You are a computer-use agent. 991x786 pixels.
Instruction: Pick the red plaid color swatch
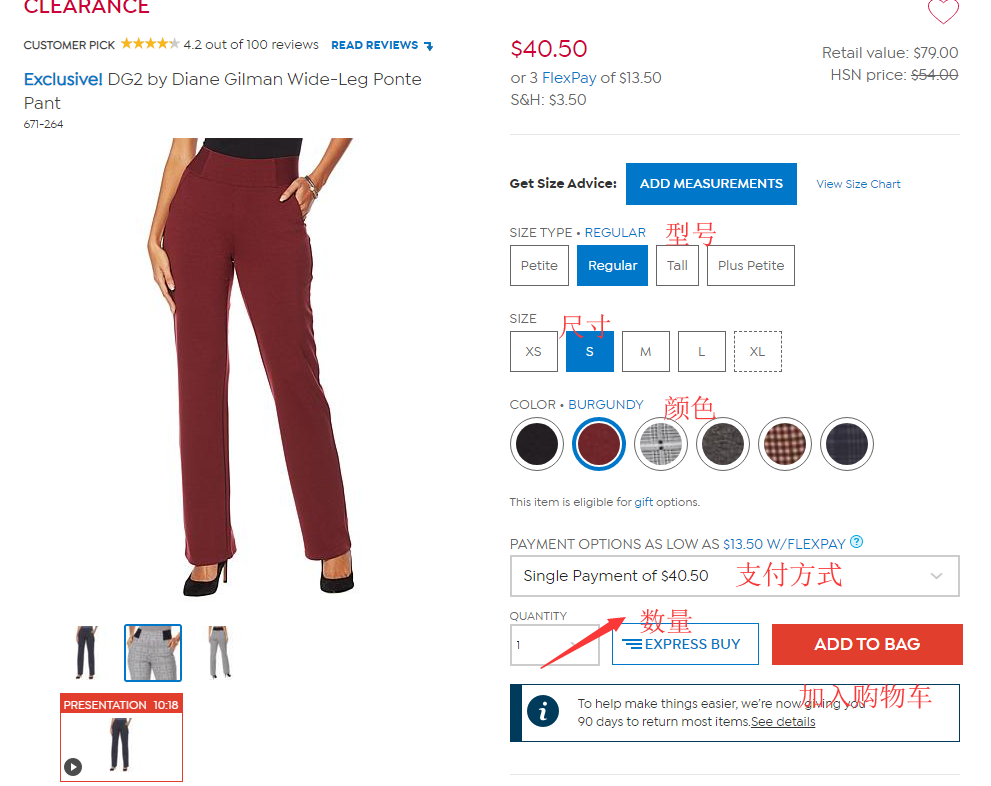point(784,444)
